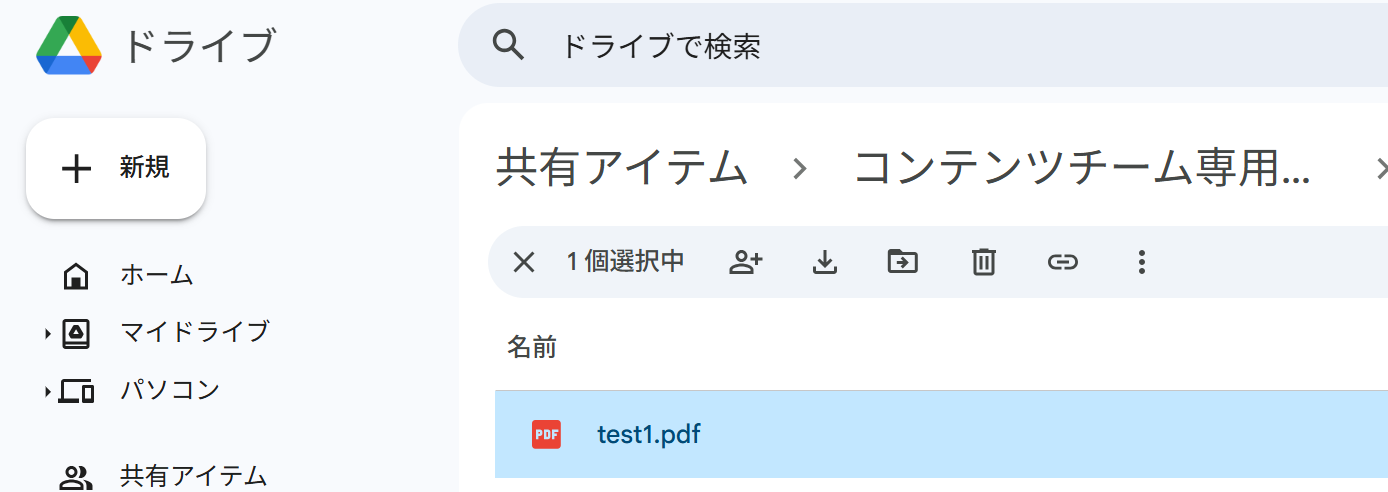Open 共有アイテム in sidebar
This screenshot has width=1388, height=492.
click(x=193, y=476)
